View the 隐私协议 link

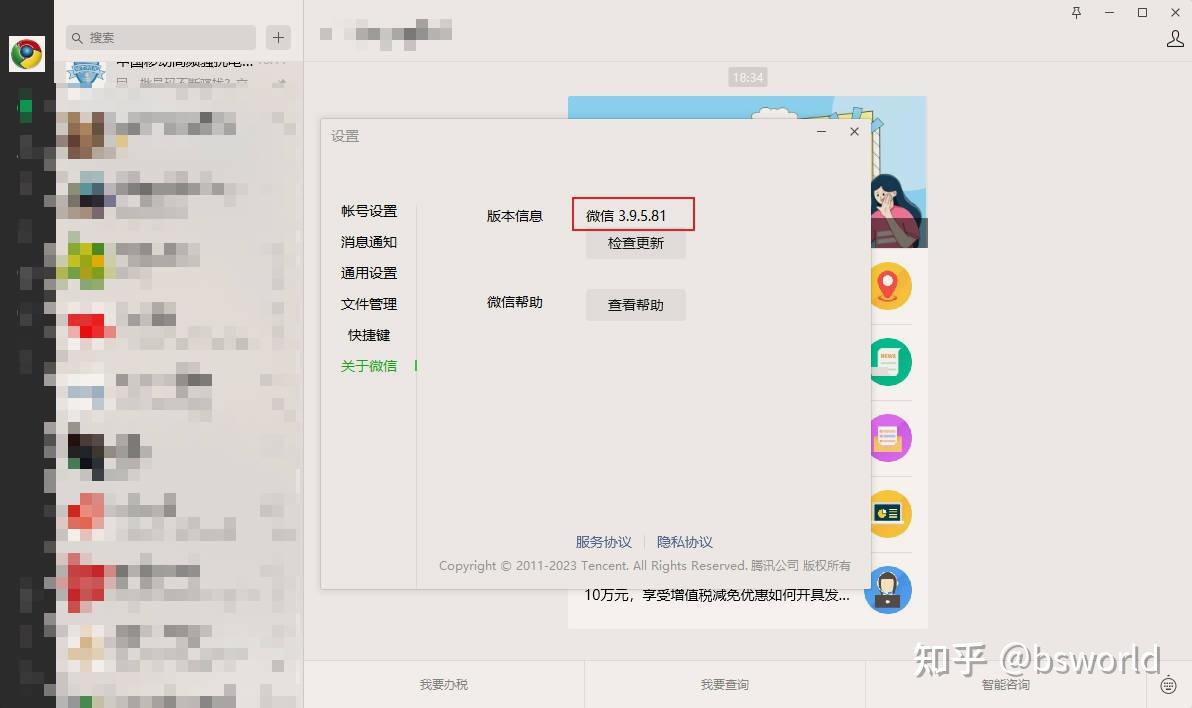[x=685, y=542]
